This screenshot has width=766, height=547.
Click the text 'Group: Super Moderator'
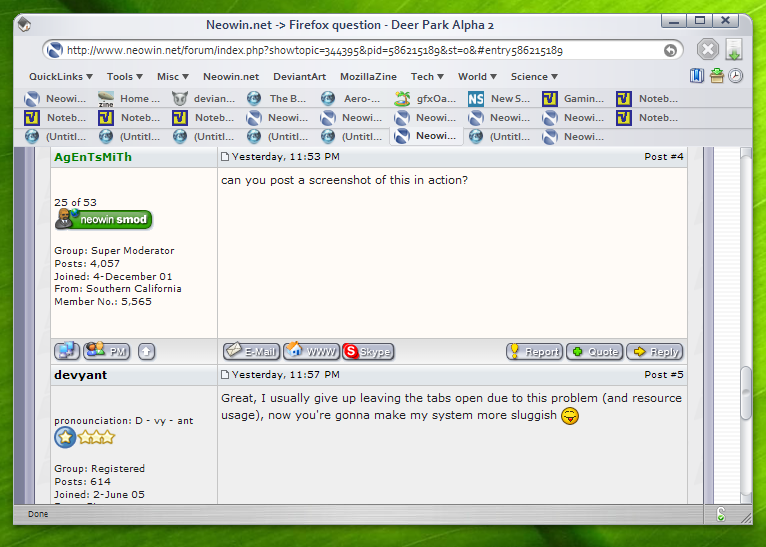114,251
